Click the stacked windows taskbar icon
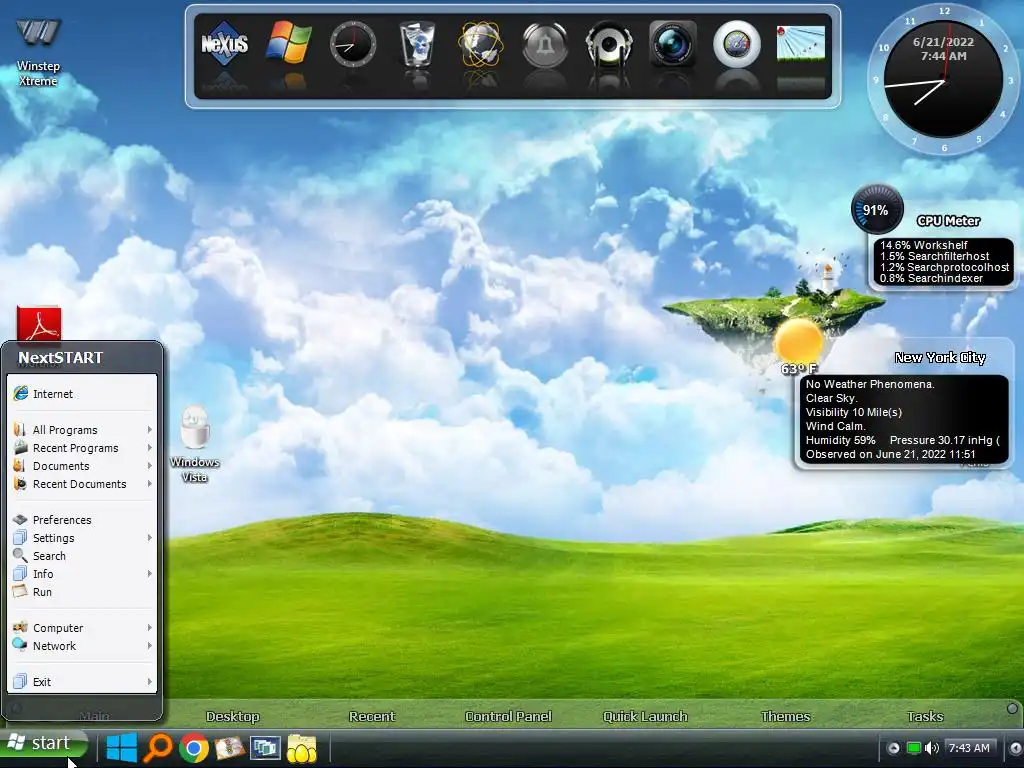 tap(265, 748)
